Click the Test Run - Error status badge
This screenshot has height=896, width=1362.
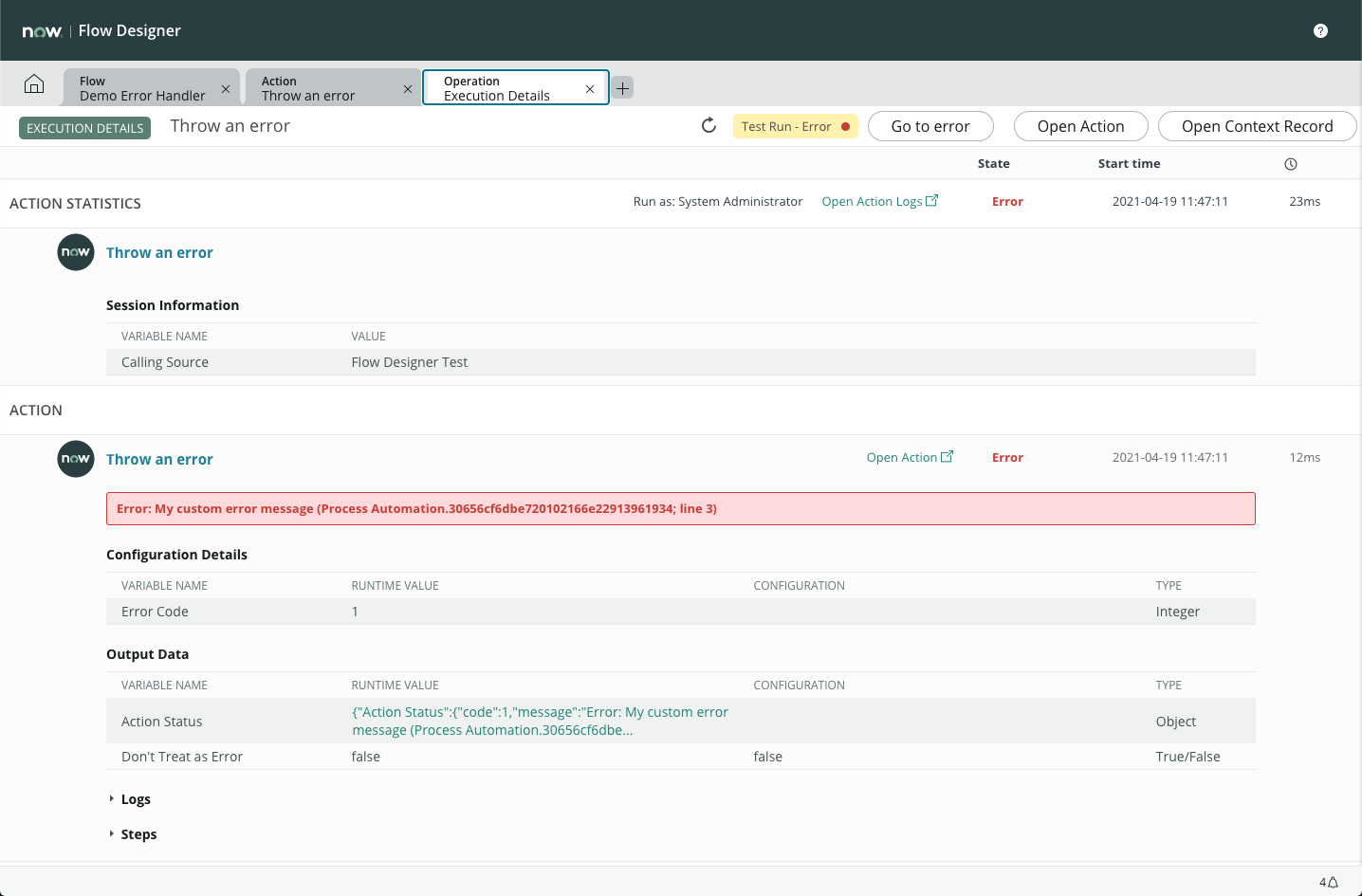click(795, 126)
